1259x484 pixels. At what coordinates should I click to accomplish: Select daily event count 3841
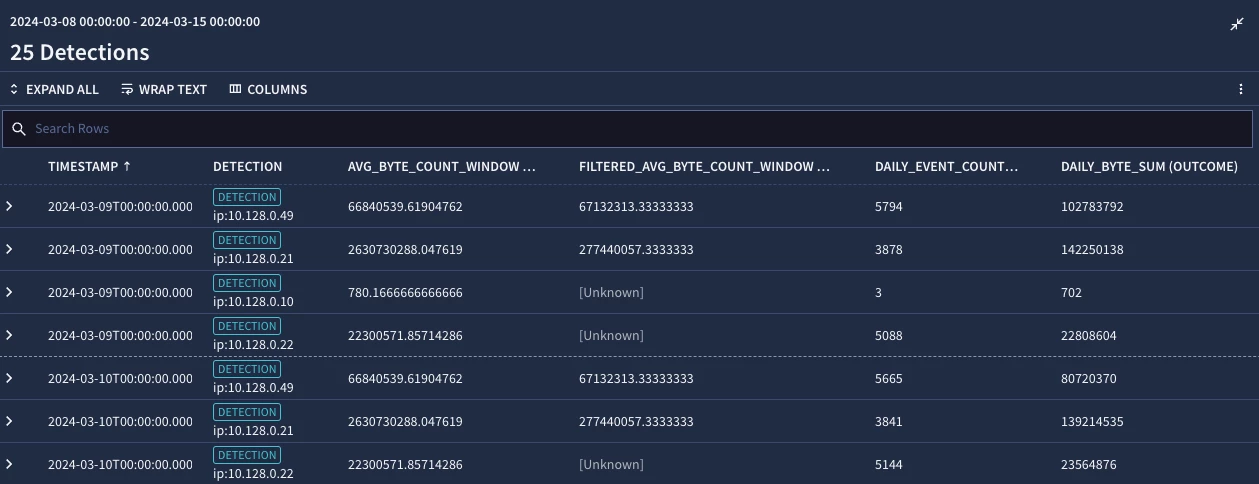point(889,422)
